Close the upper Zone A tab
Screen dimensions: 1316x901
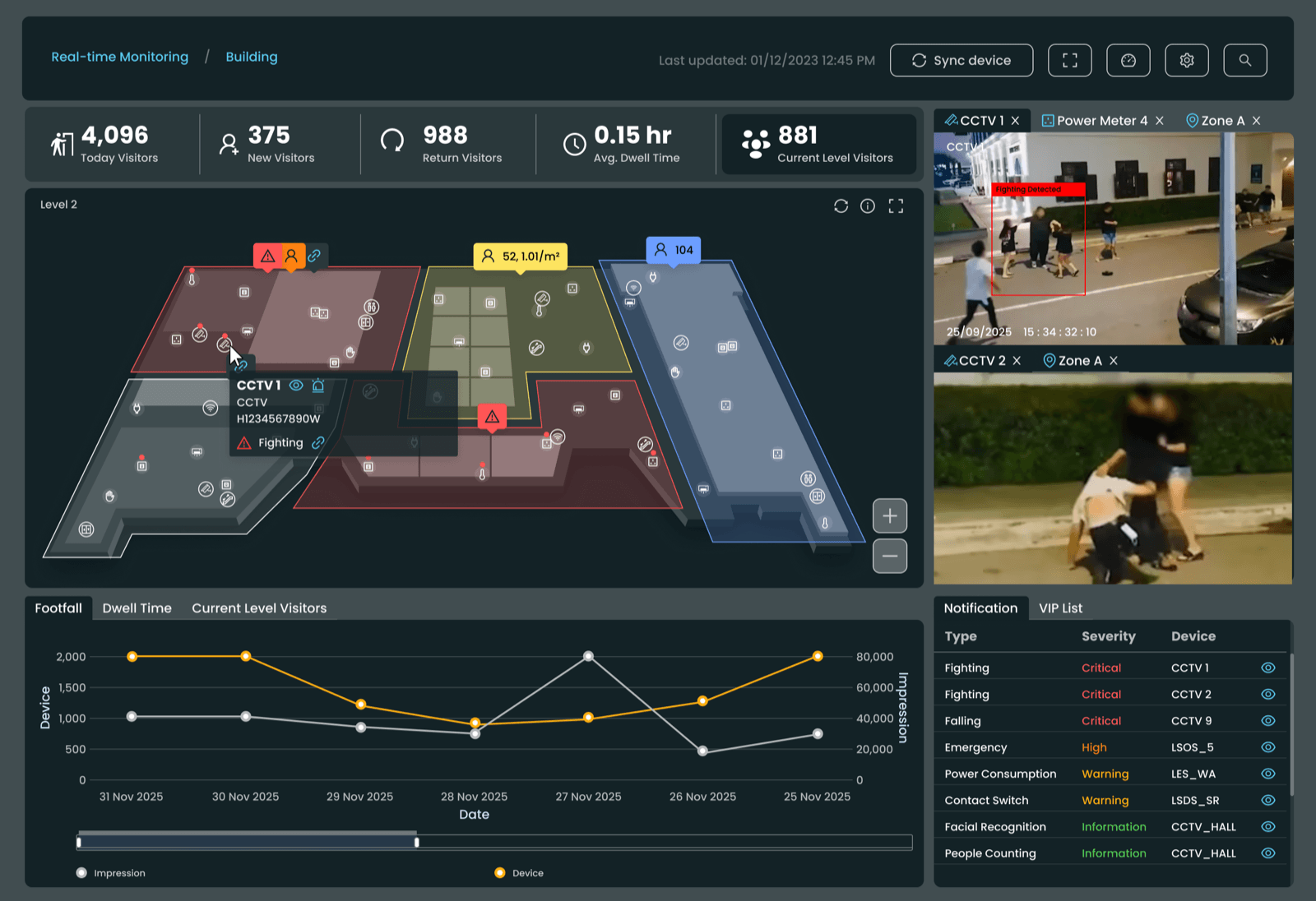click(1256, 121)
